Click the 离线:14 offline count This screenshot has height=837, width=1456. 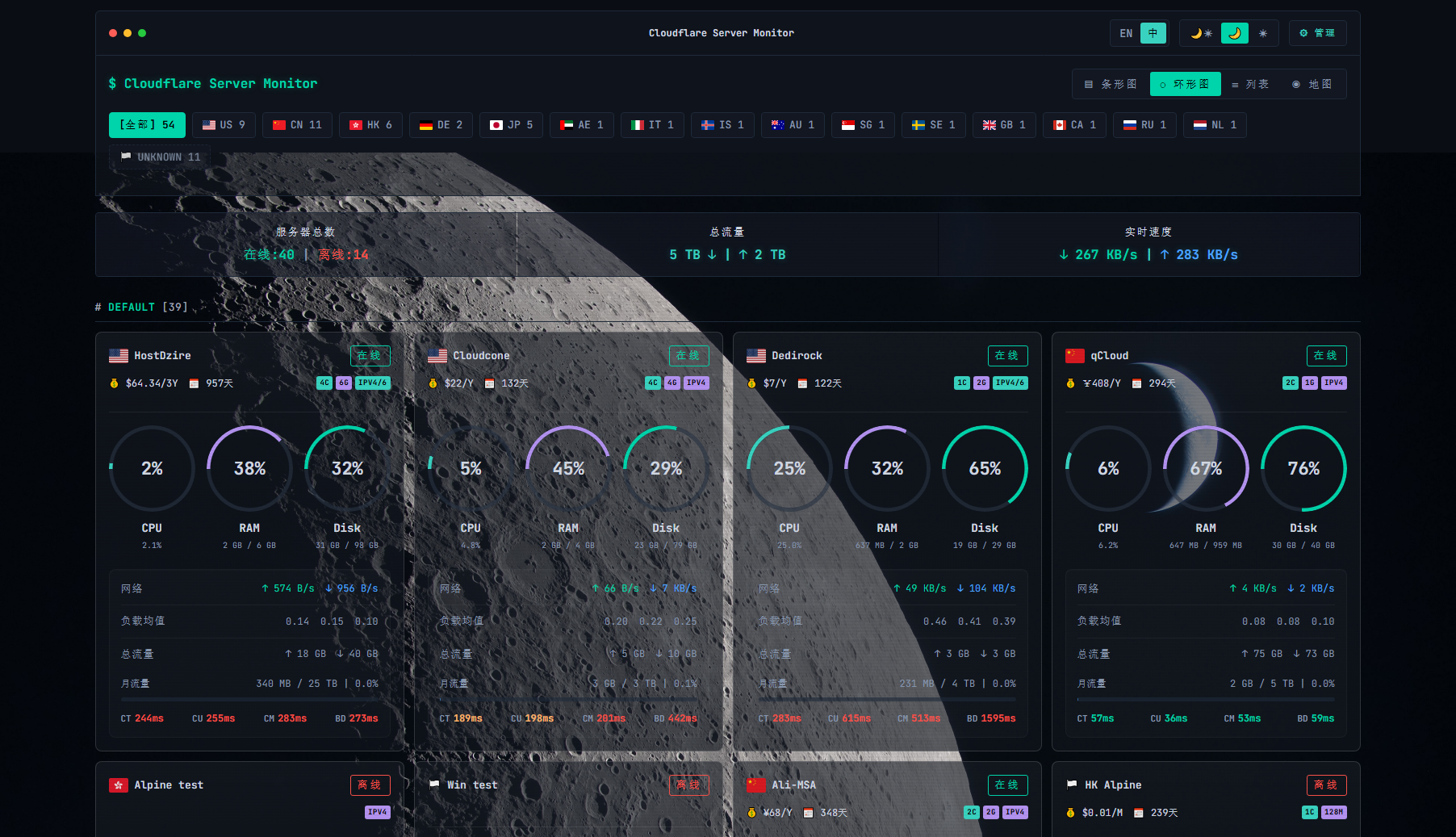coord(343,255)
